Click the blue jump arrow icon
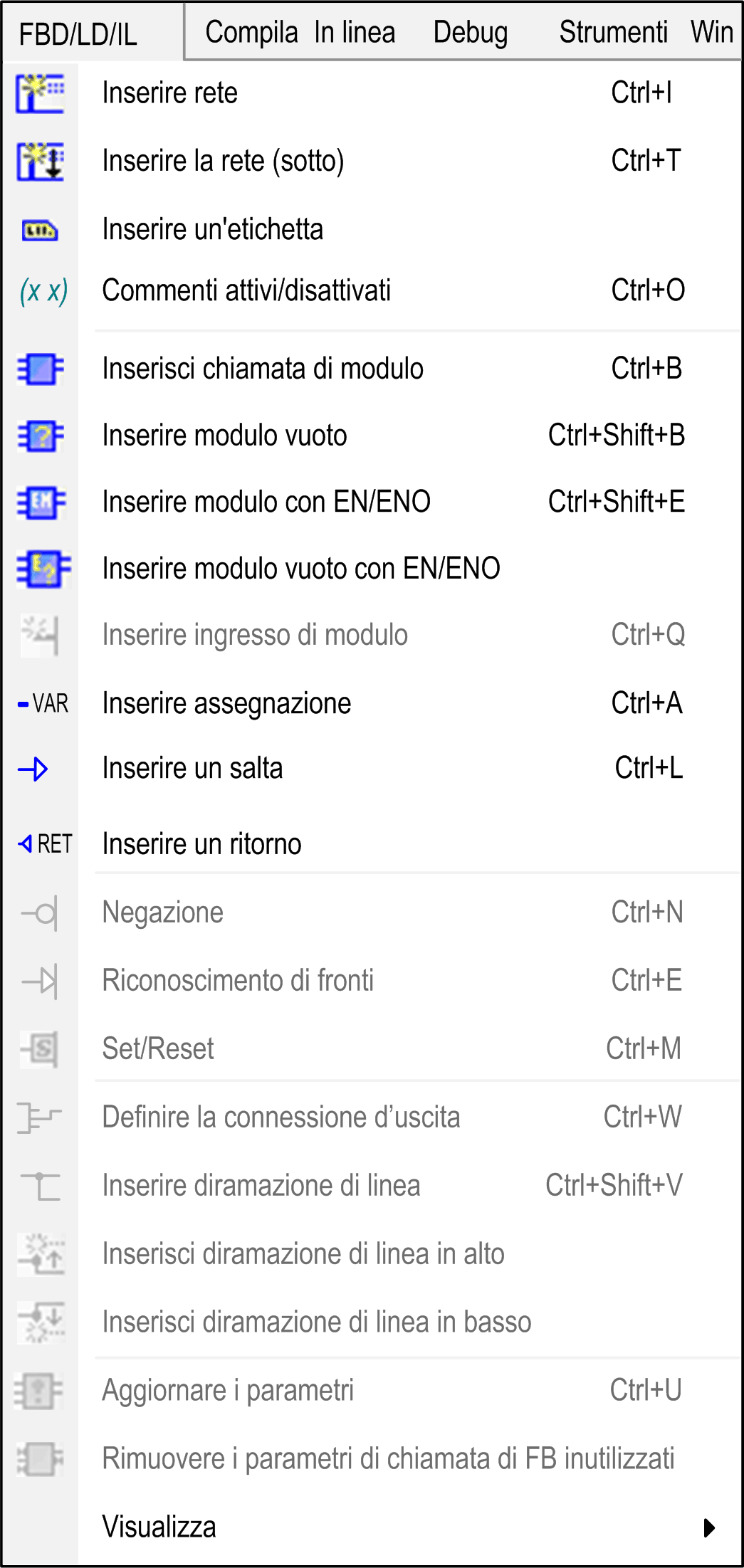The width and height of the screenshot is (744, 1568). coord(33,769)
